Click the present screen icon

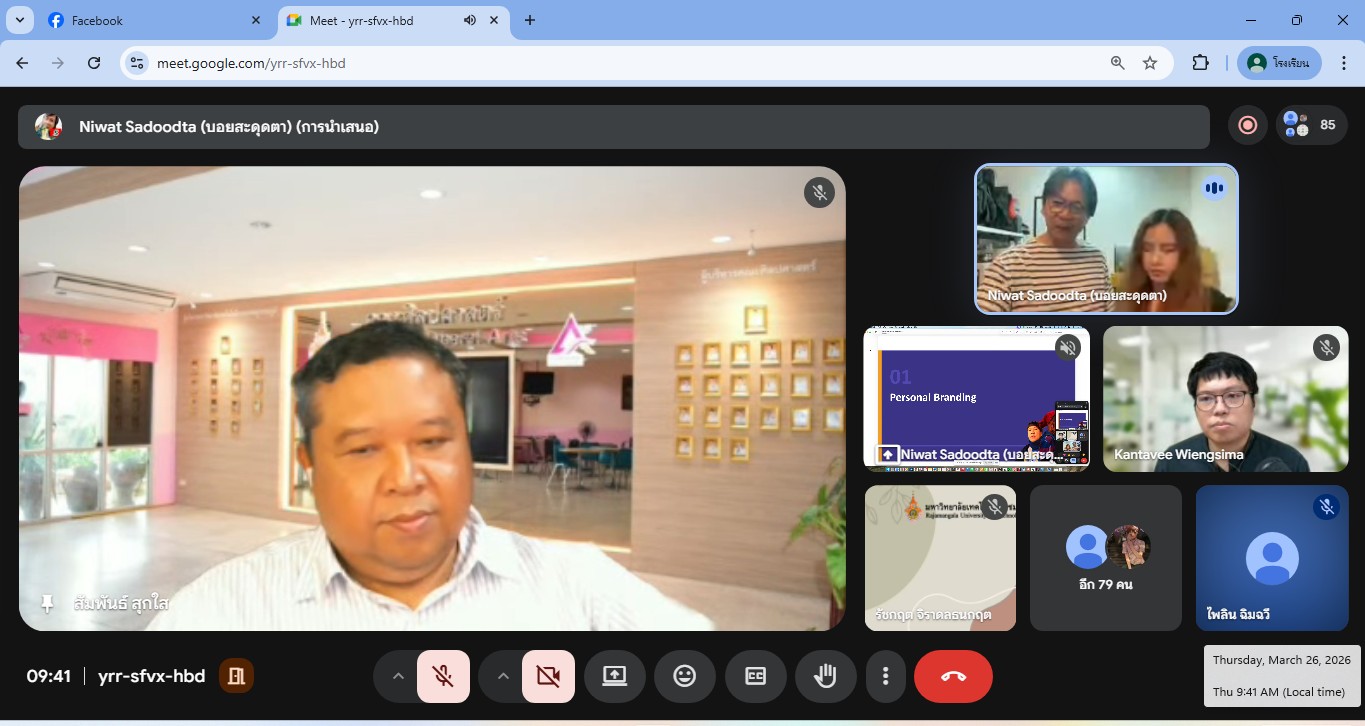pyautogui.click(x=614, y=676)
